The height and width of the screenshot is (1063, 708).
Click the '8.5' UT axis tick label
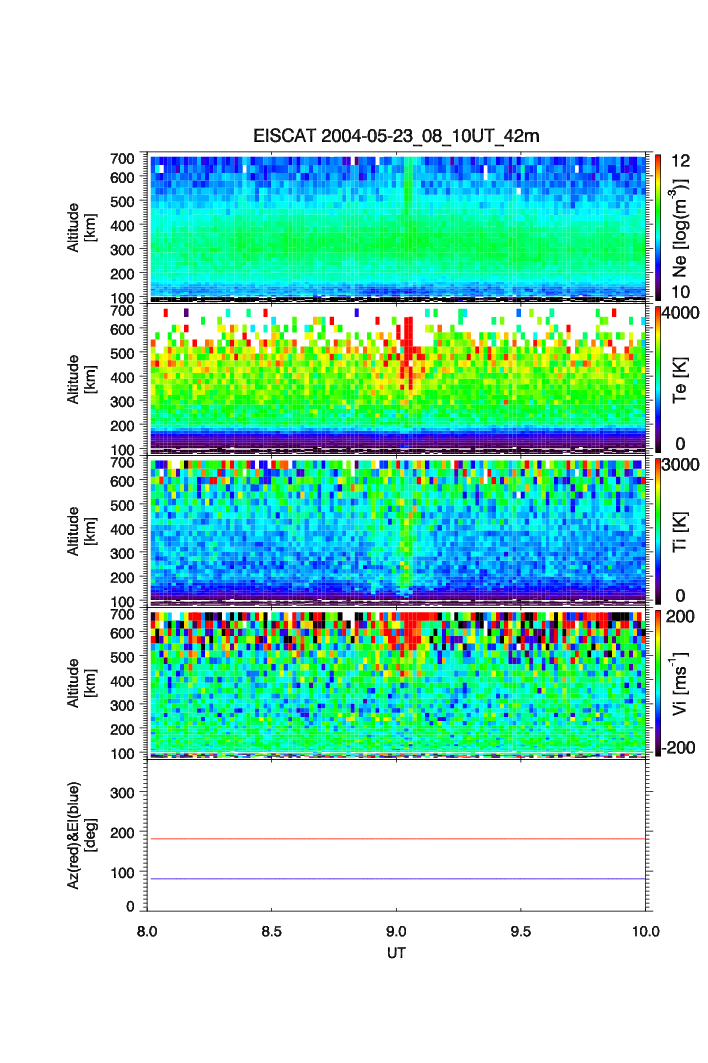(272, 931)
